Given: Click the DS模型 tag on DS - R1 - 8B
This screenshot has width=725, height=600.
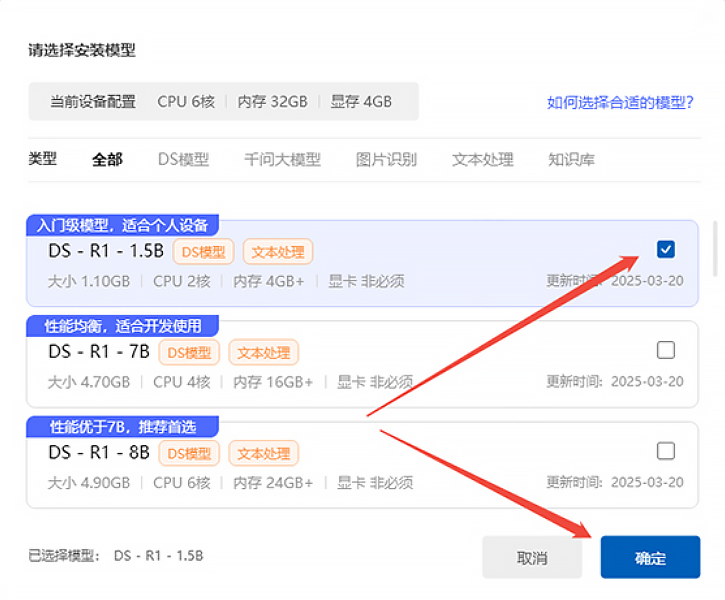Looking at the screenshot, I should (x=188, y=454).
